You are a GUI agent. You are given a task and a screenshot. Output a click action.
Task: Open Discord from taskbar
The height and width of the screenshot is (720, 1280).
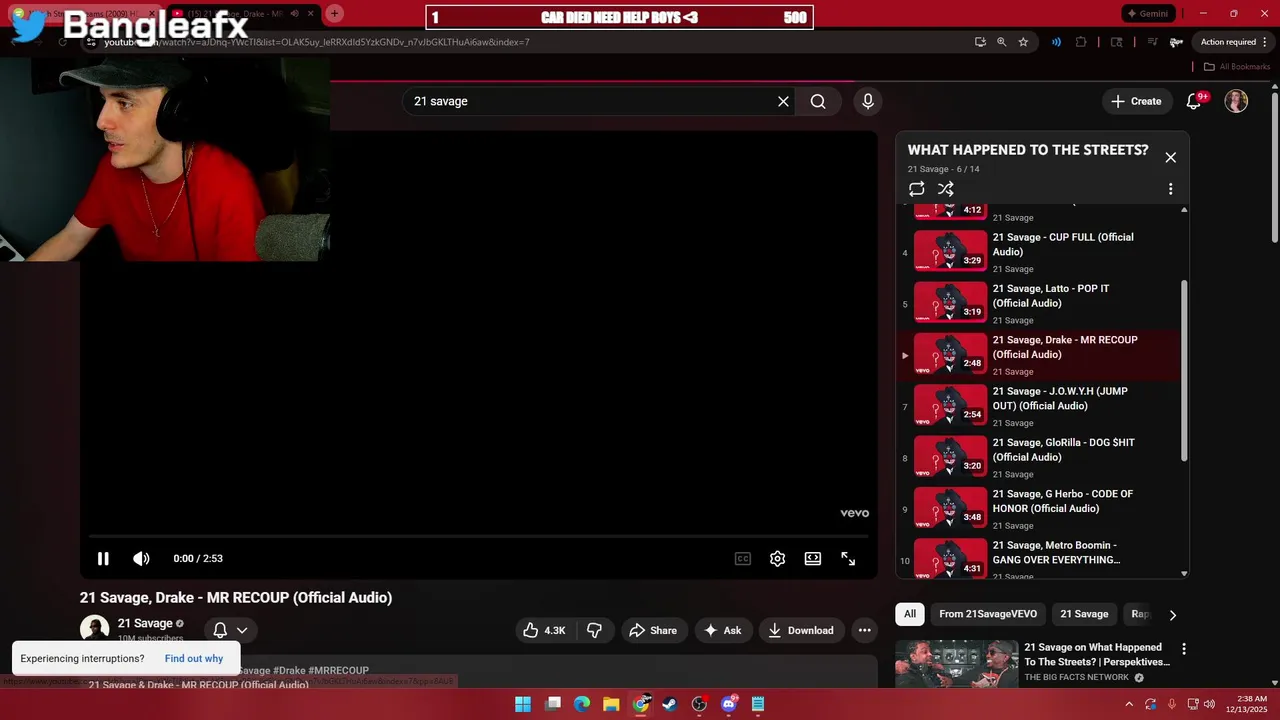click(729, 704)
